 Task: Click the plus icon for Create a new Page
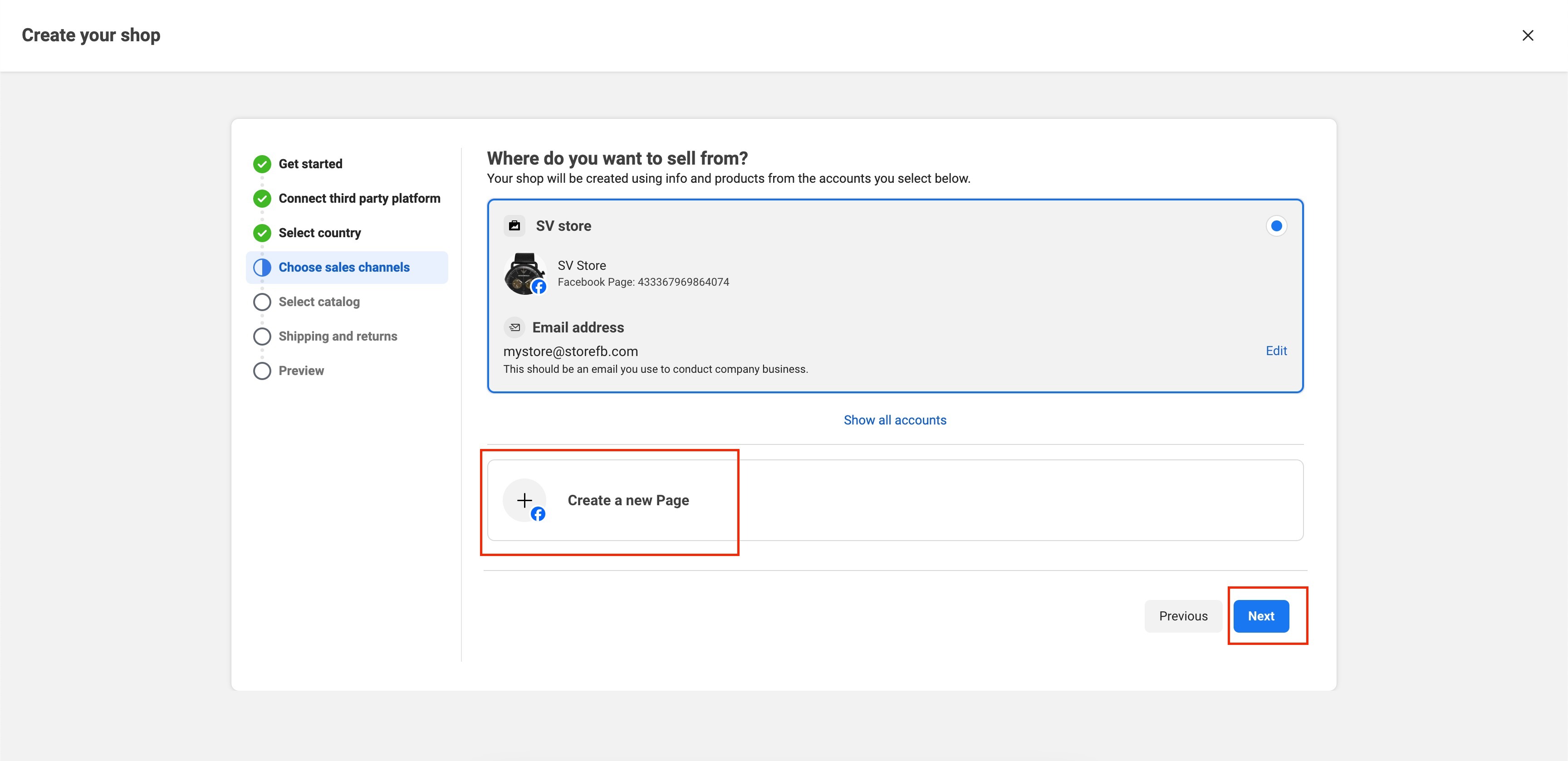tap(524, 500)
